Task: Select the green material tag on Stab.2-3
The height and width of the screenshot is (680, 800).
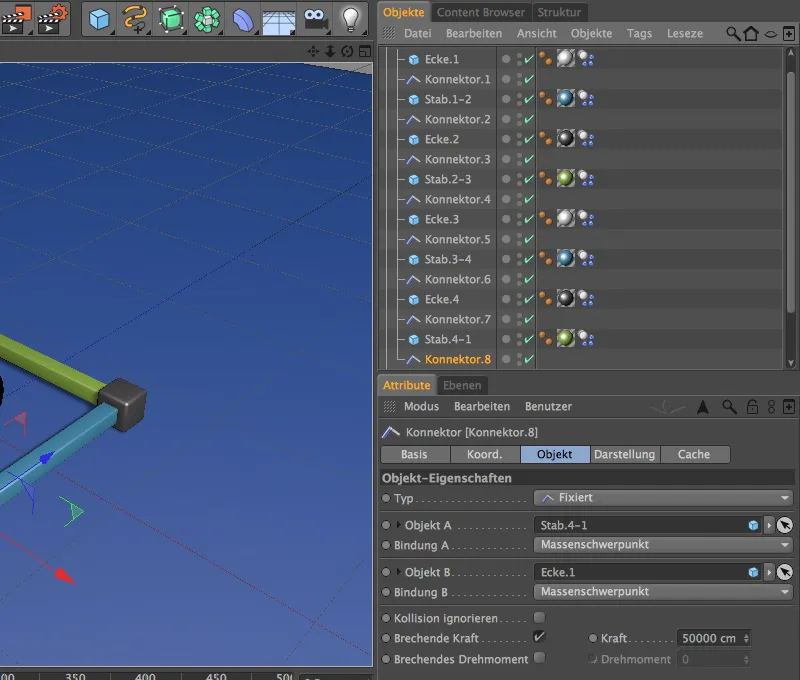Action: pos(565,179)
